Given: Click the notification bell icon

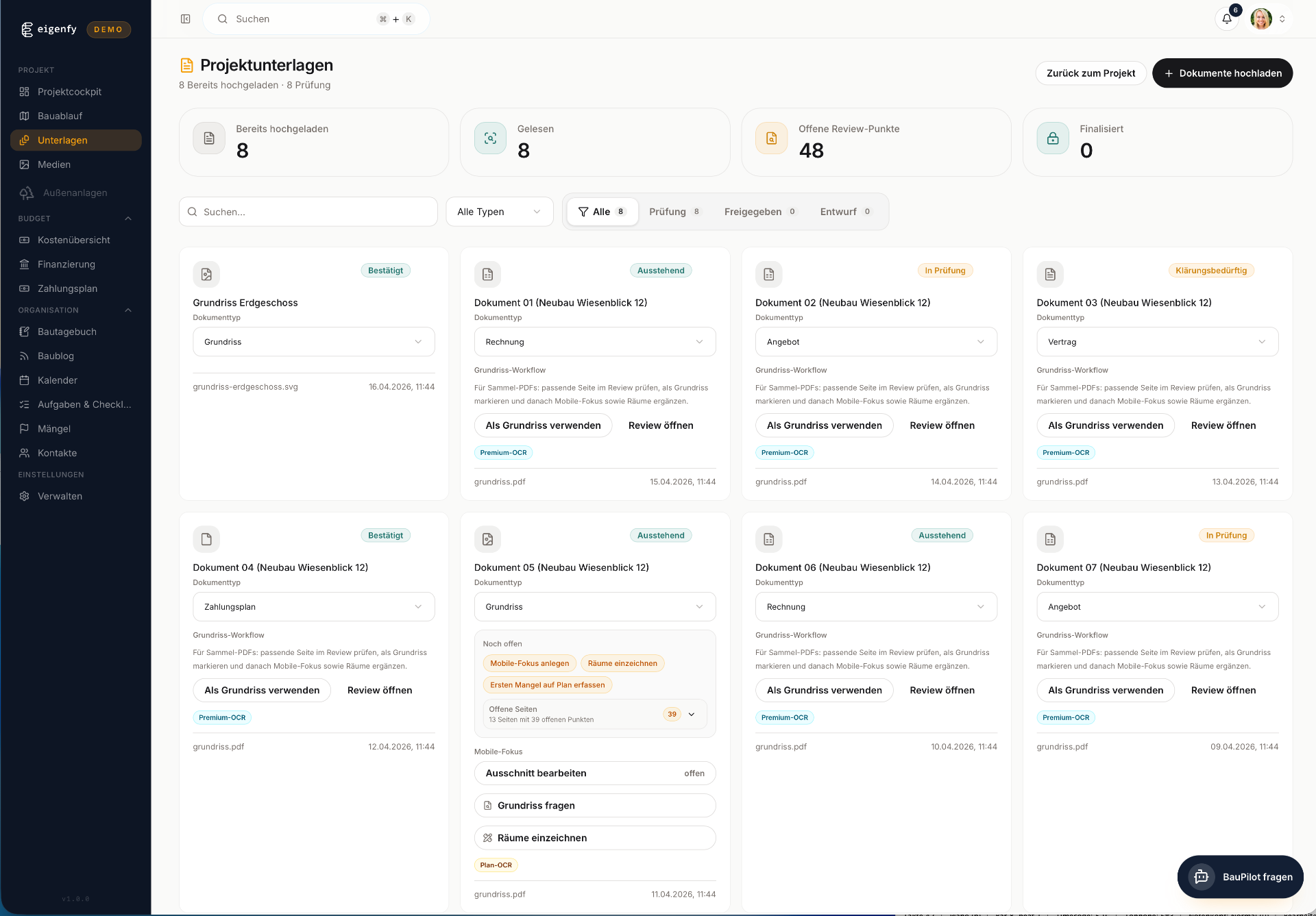Looking at the screenshot, I should click(x=1226, y=18).
